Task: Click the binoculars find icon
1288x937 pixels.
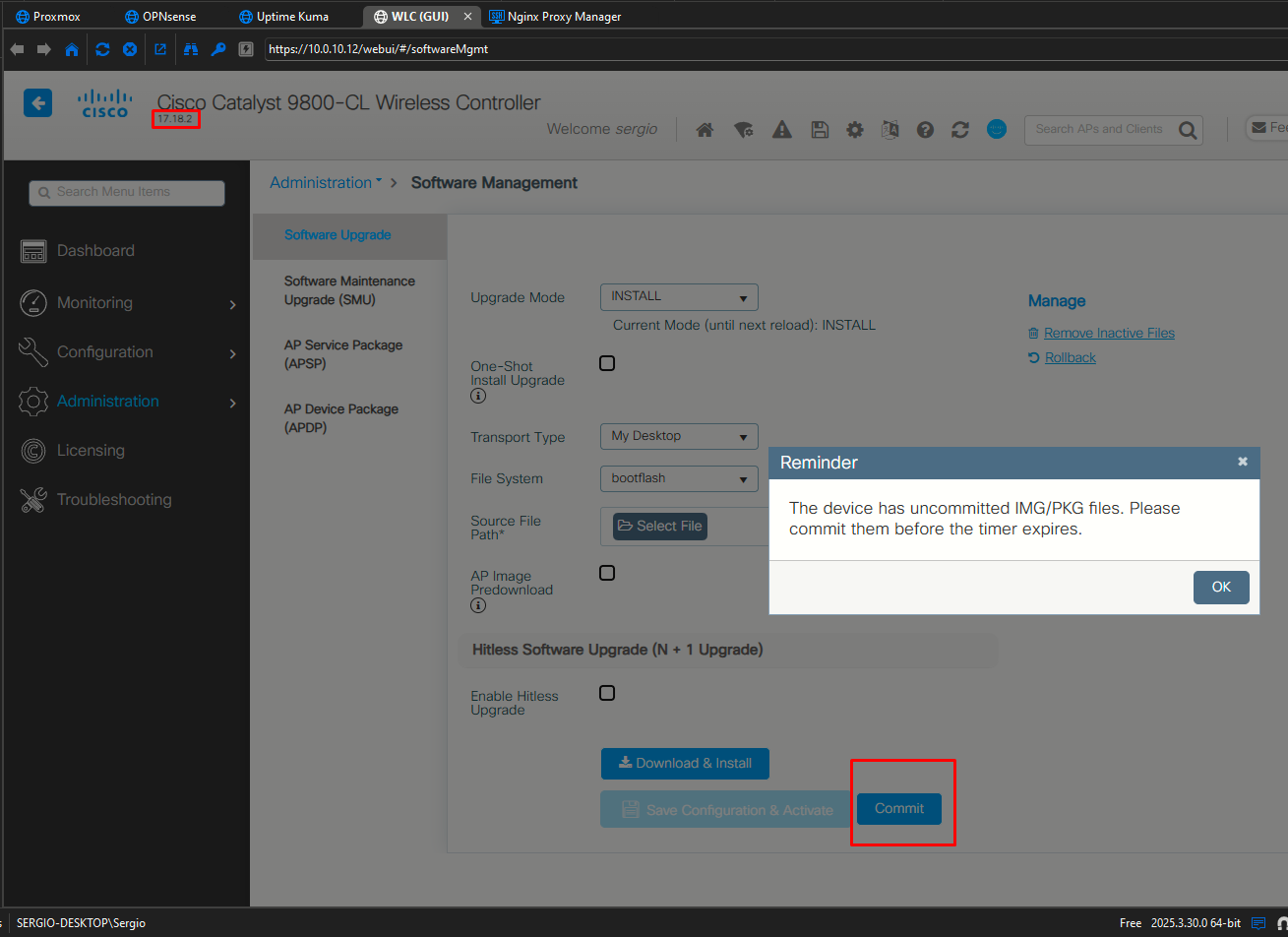Action: click(x=191, y=49)
